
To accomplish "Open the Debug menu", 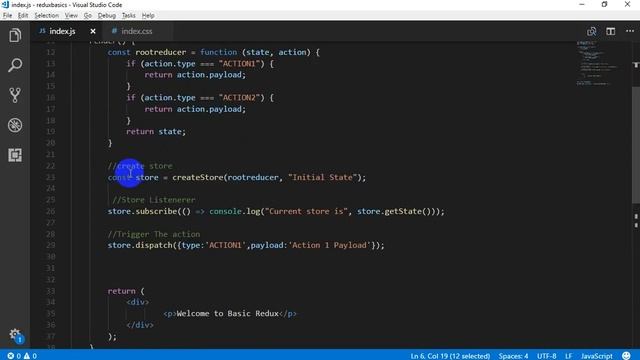I will click(107, 16).
